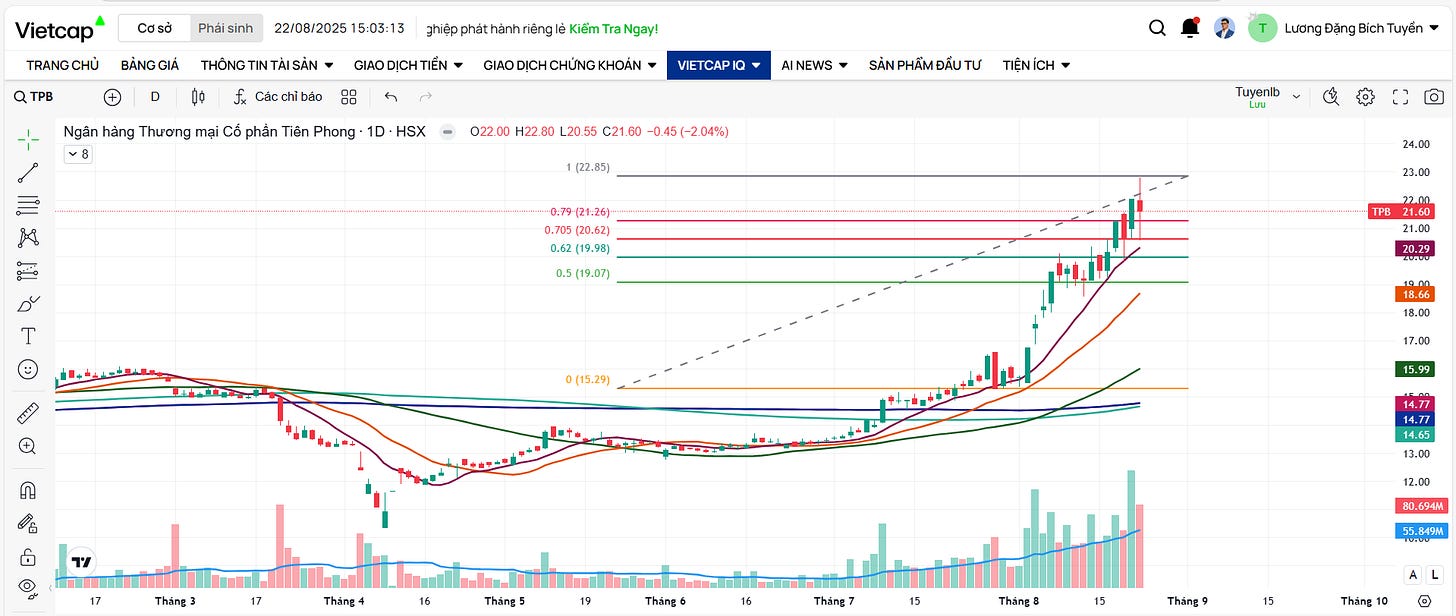Open SẢN PHẨM ĐẦU TƯ tab
This screenshot has width=1456, height=616.
click(925, 65)
